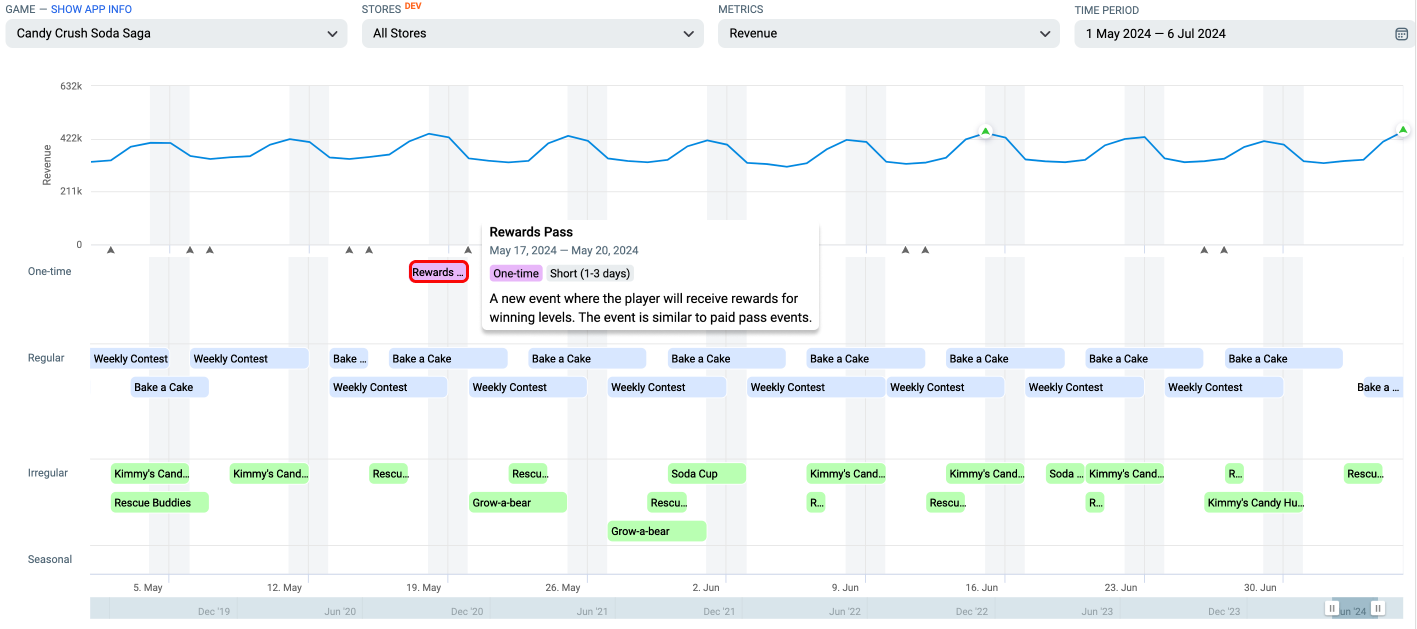Click the green triangle marker at chart's right edge
This screenshot has width=1417, height=629.
point(1403,130)
